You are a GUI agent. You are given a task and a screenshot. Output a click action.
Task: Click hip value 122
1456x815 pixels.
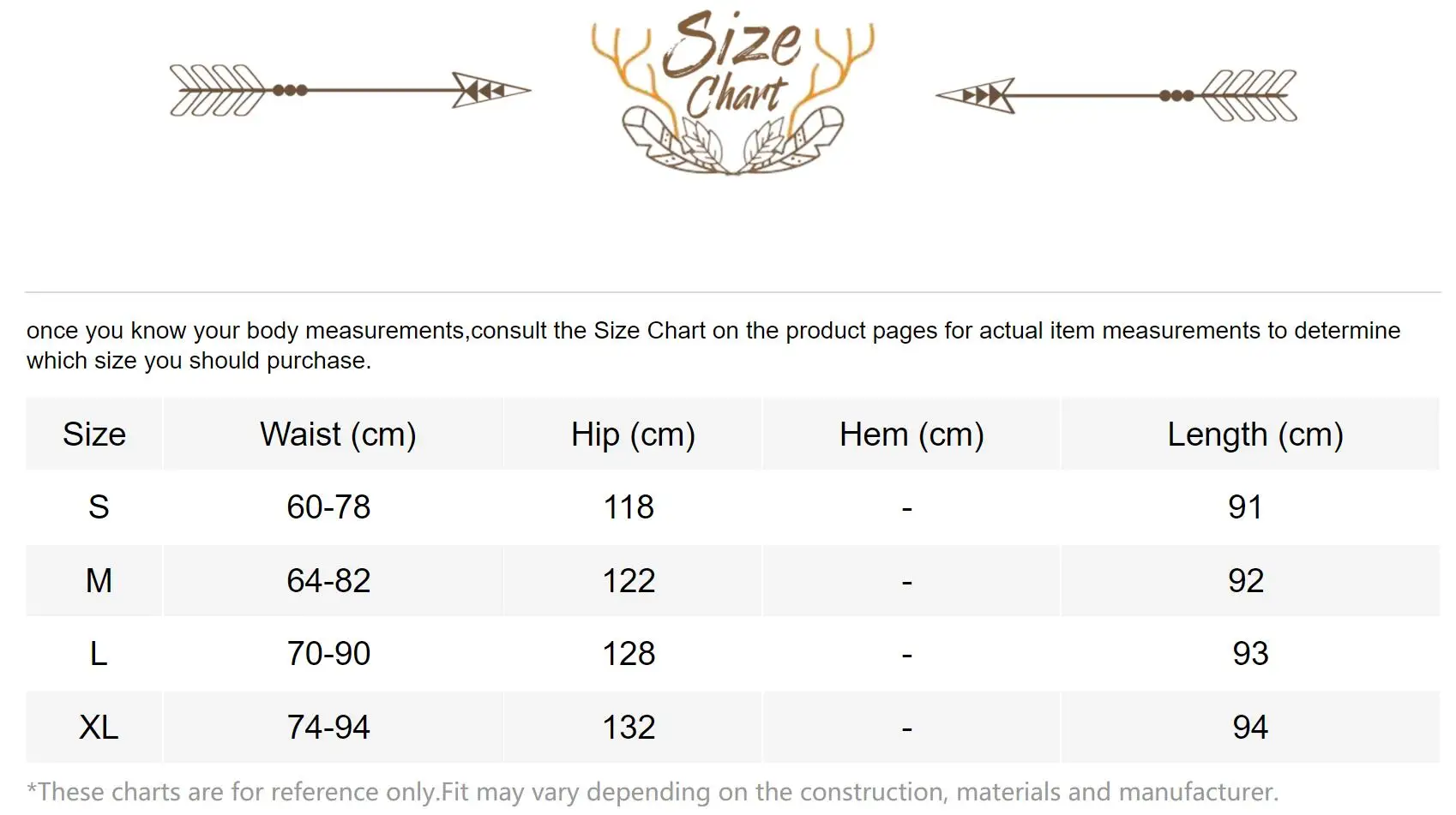[x=629, y=581]
